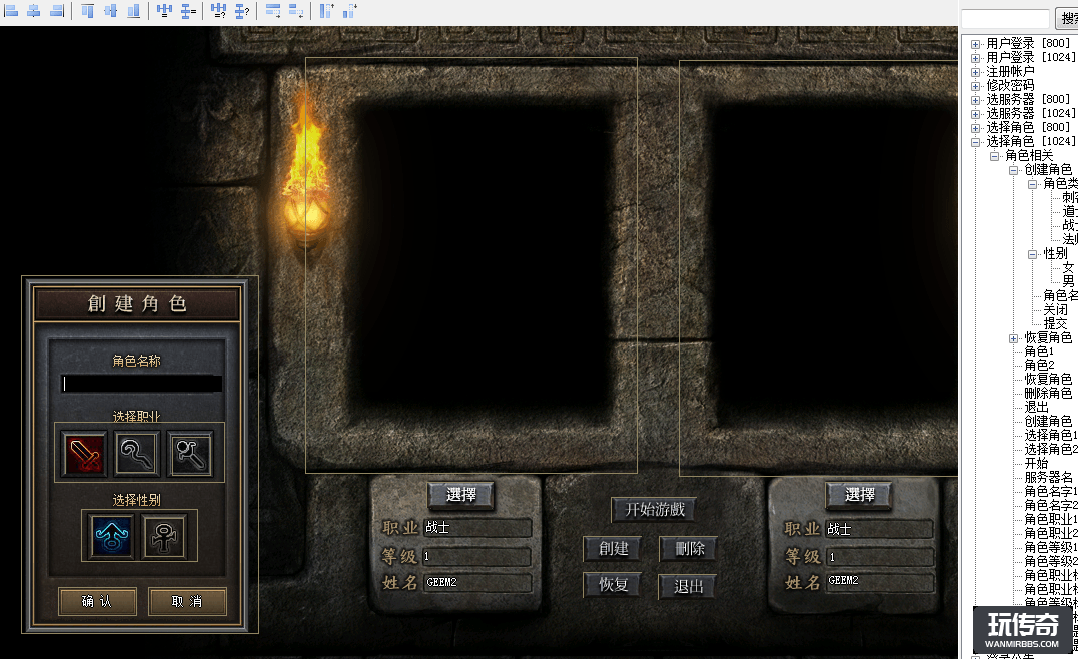This screenshot has width=1078, height=659.
Task: Choose the blue highlighted male gender icon
Action: coord(111,536)
